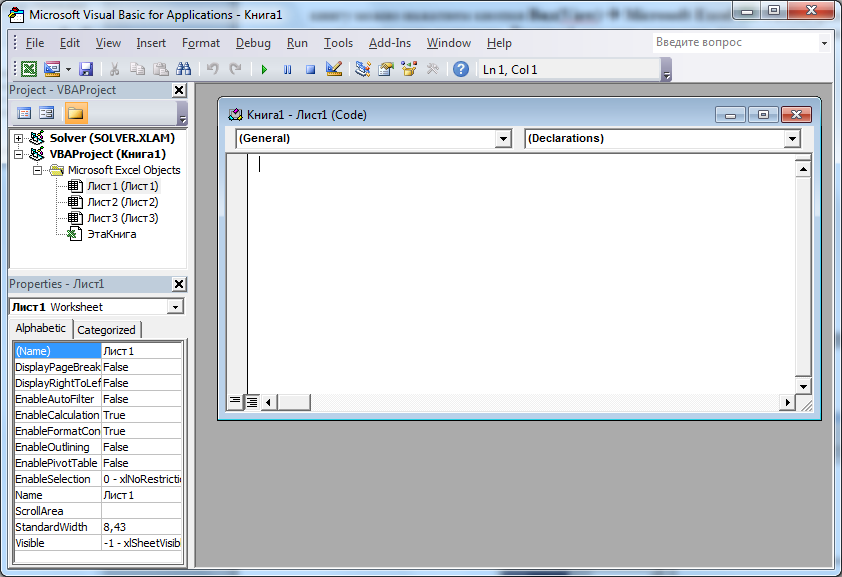The width and height of the screenshot is (842, 577).
Task: Close the Properties - Лист1 panel
Action: [179, 284]
